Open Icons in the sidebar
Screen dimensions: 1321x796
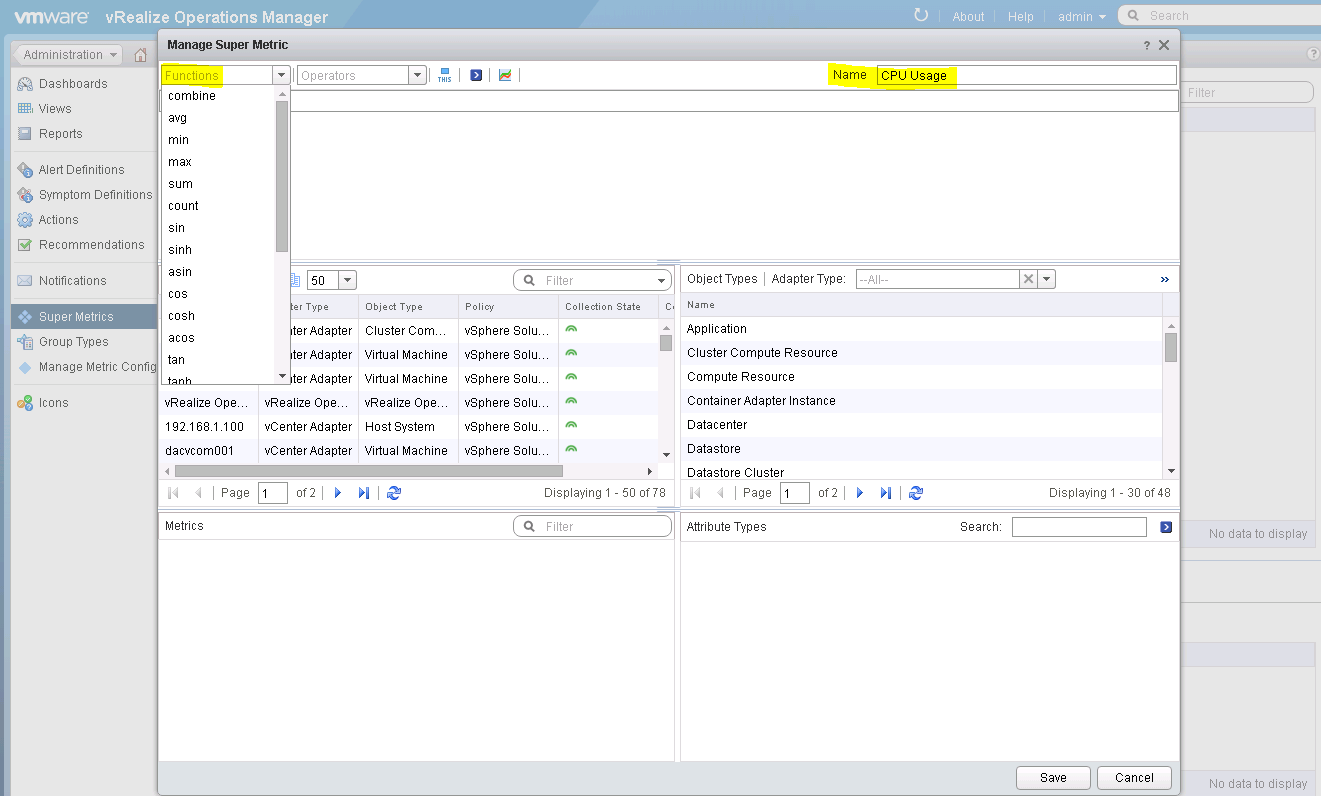pyautogui.click(x=53, y=403)
